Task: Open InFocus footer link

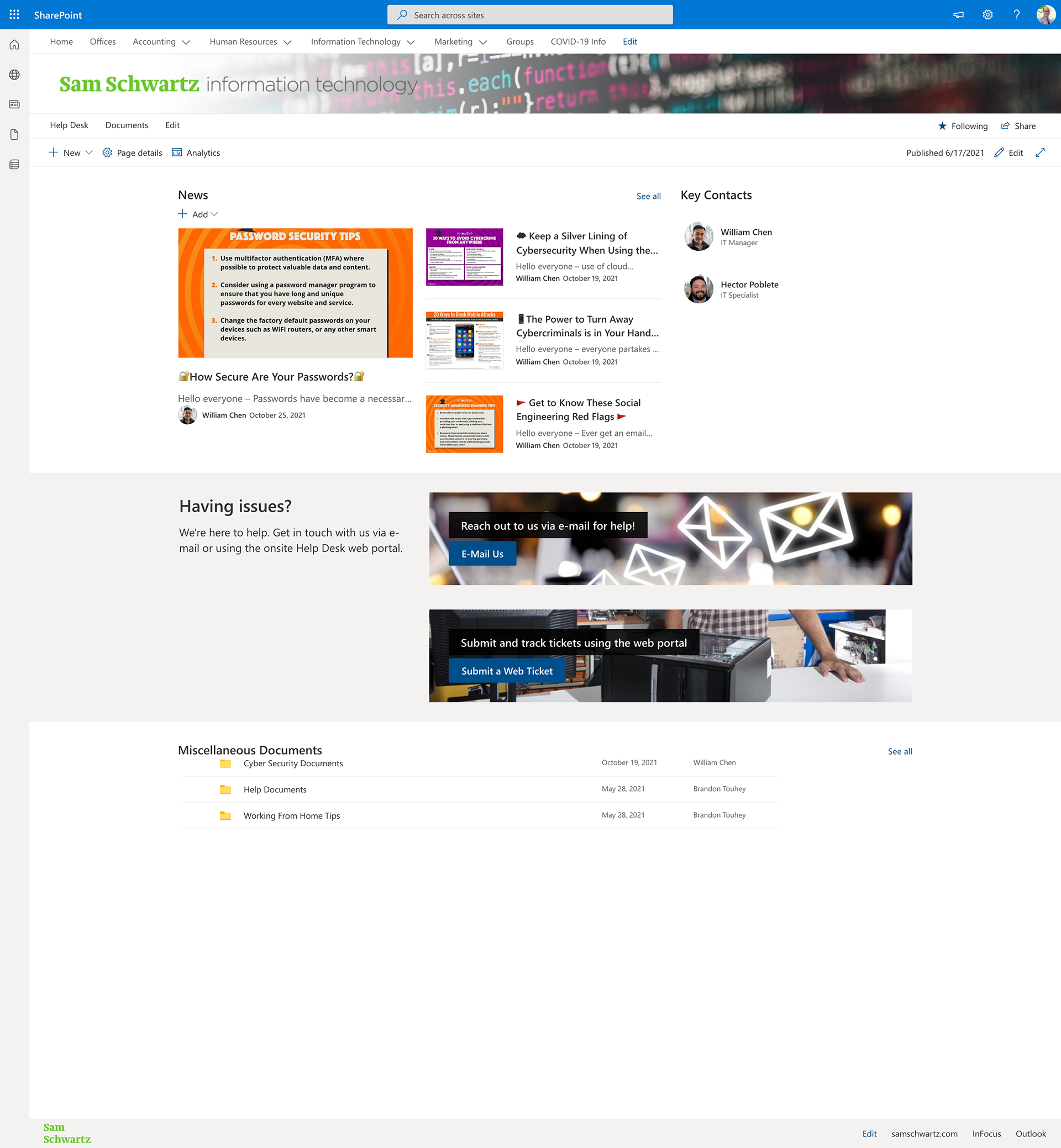Action: coord(986,1134)
